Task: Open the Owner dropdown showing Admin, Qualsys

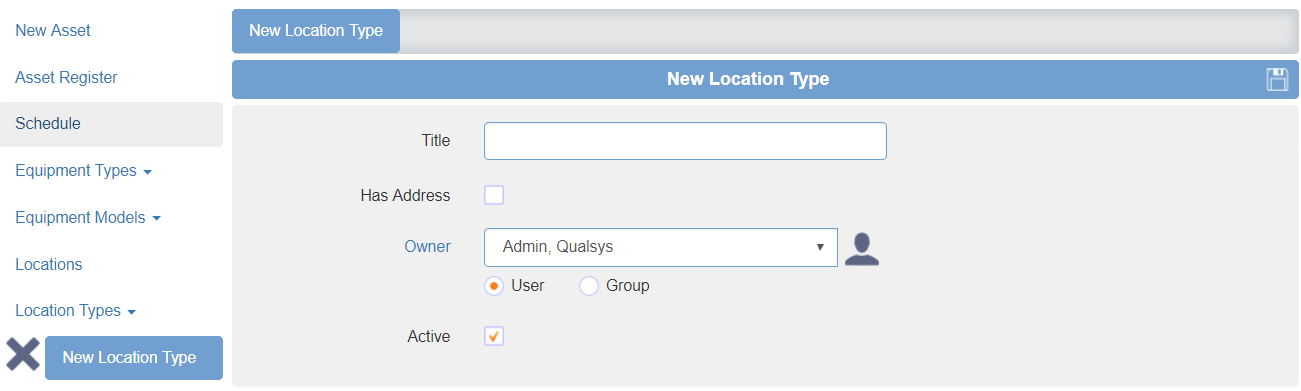Action: tap(660, 247)
